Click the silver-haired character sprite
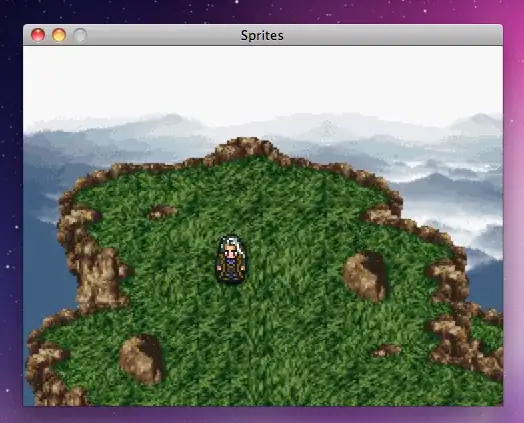This screenshot has height=423, width=524. [231, 259]
